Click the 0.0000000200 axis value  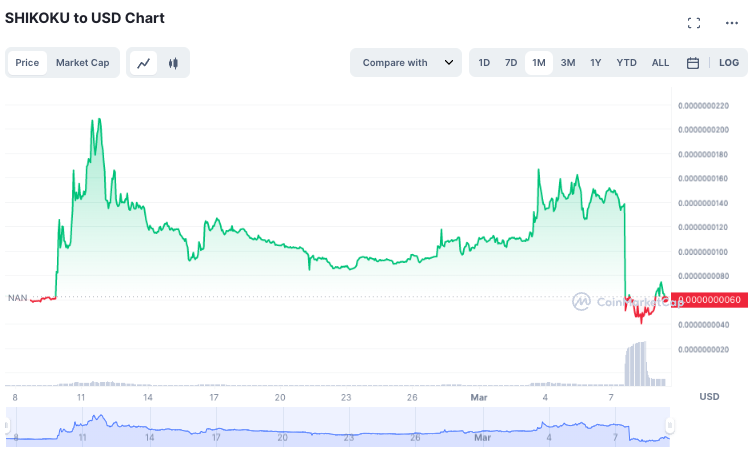[703, 130]
